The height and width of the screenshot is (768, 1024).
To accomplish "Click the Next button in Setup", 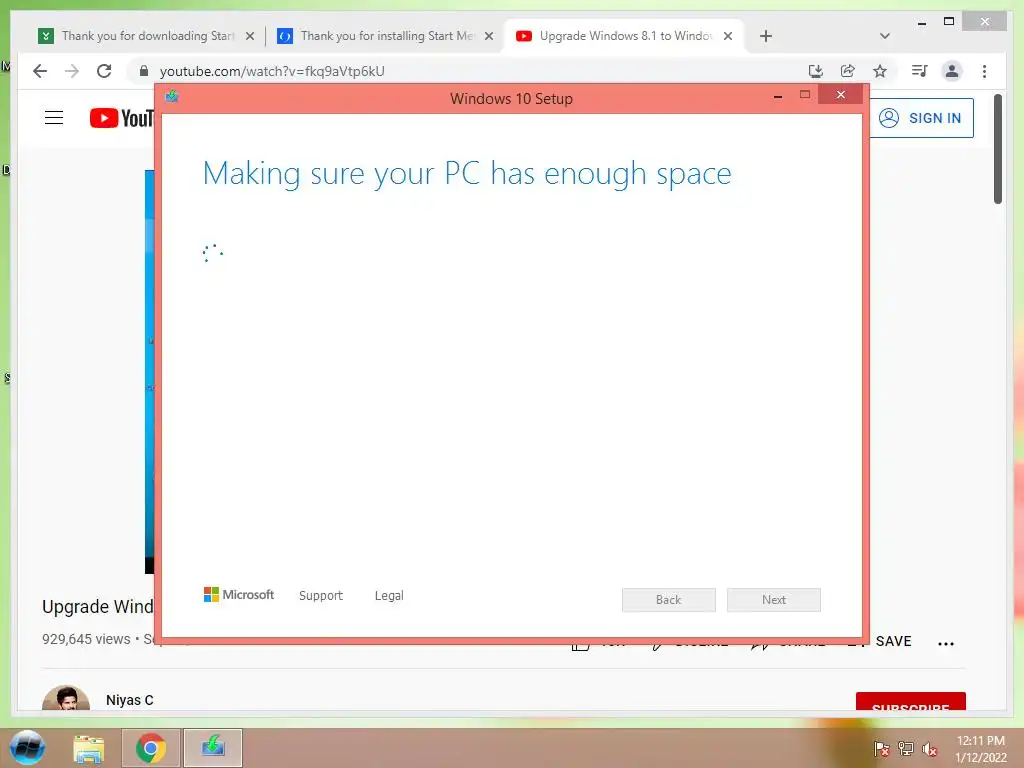I will 774,600.
